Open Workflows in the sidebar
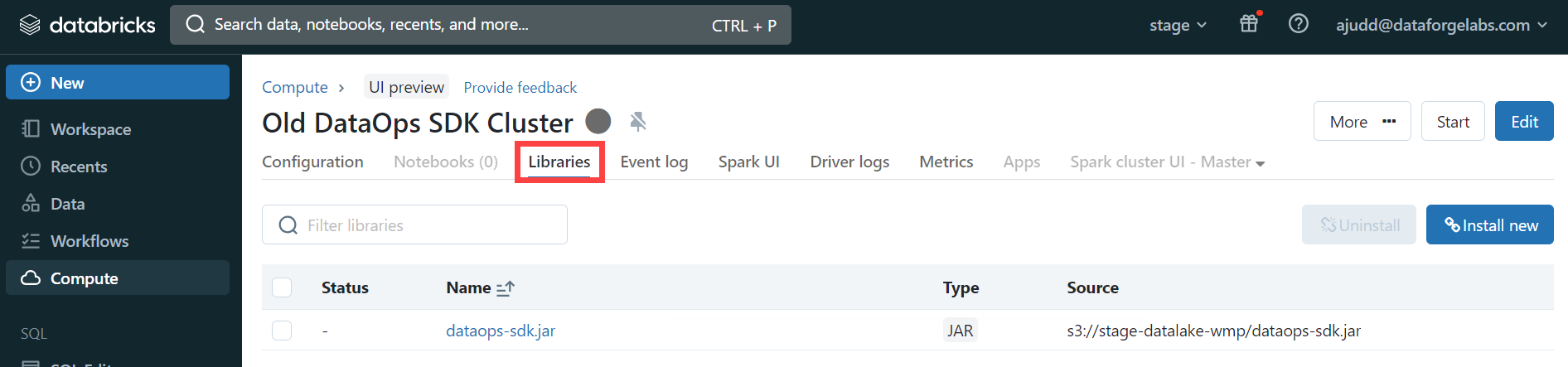 tap(118, 240)
